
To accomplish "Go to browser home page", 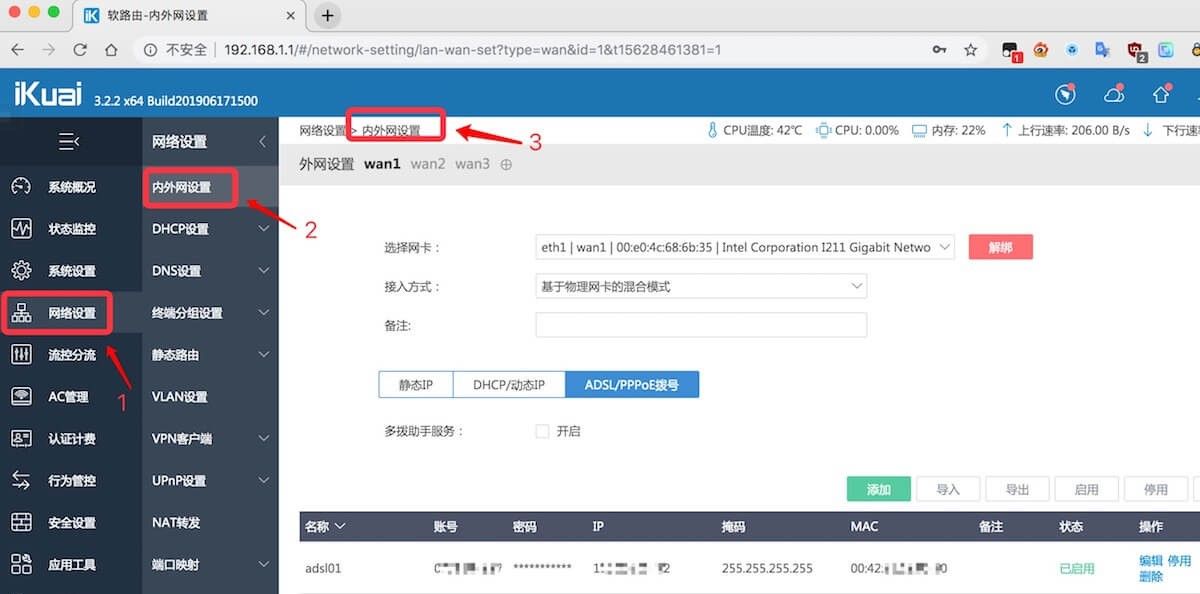I will tap(112, 49).
